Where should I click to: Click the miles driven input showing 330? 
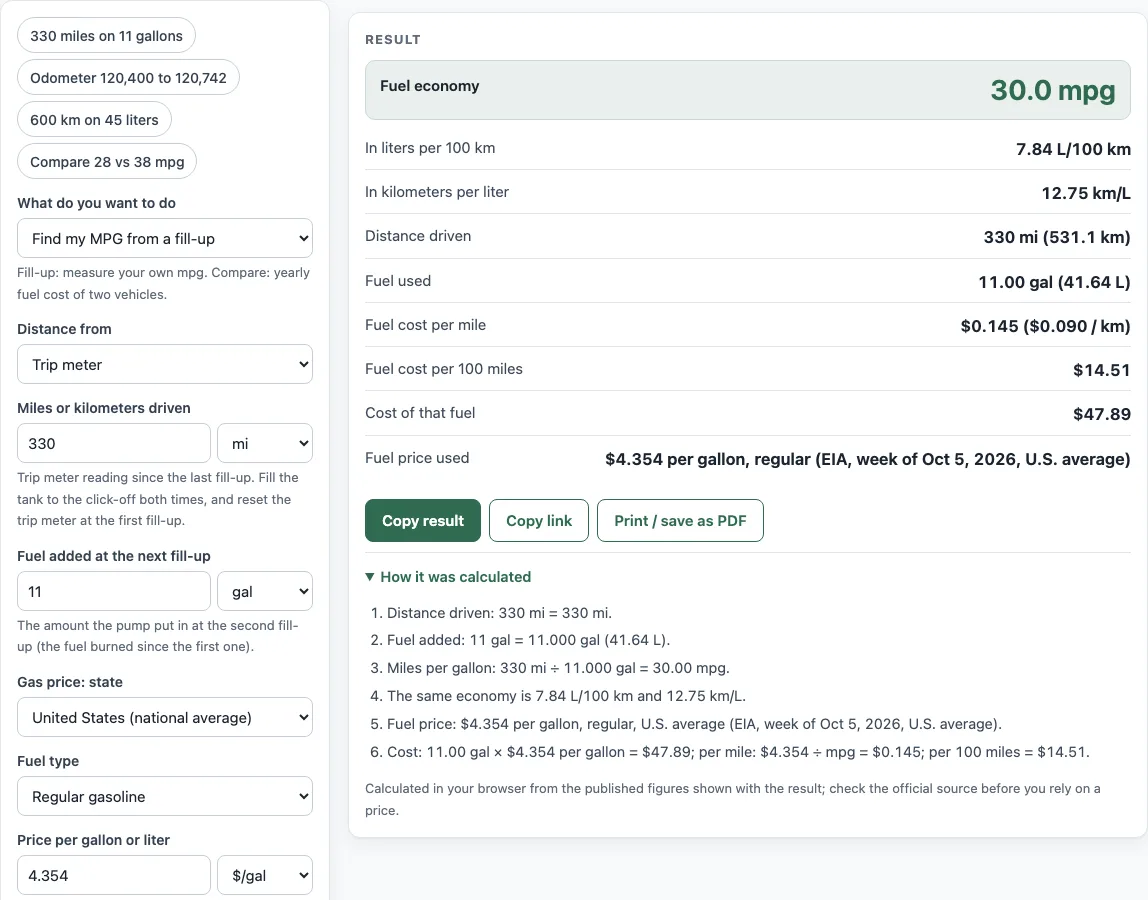coord(113,444)
